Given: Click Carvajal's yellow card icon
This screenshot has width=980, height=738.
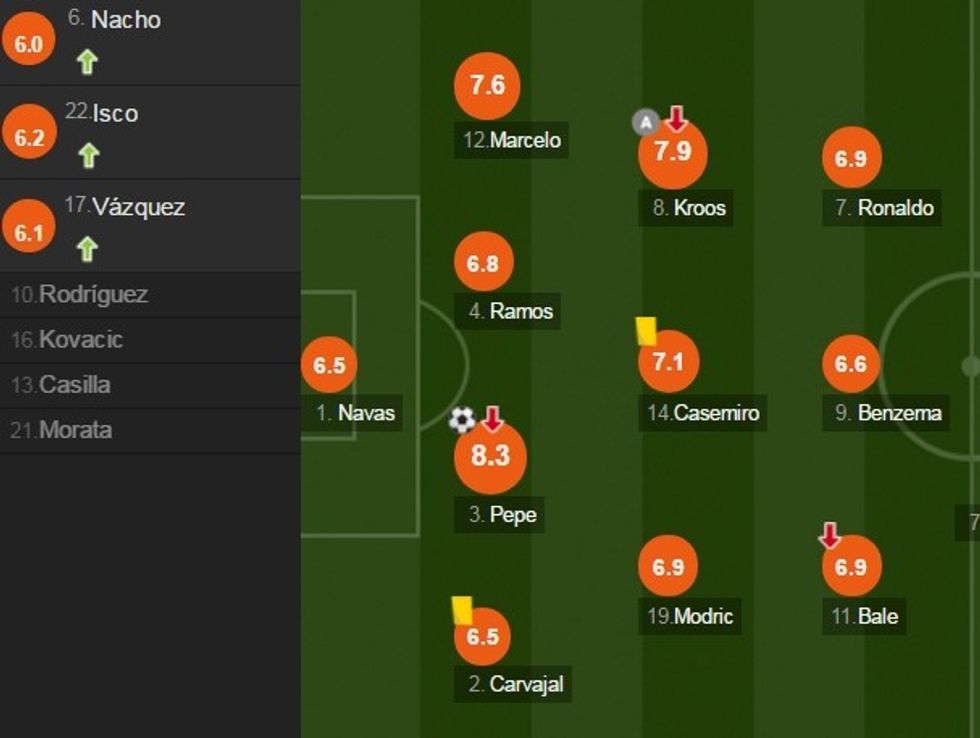Looking at the screenshot, I should pyautogui.click(x=462, y=610).
